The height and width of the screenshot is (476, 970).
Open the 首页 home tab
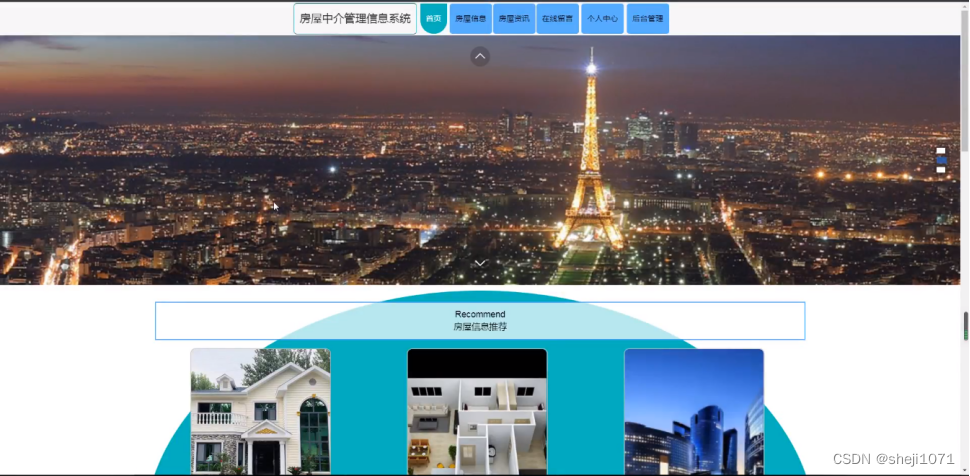434,19
